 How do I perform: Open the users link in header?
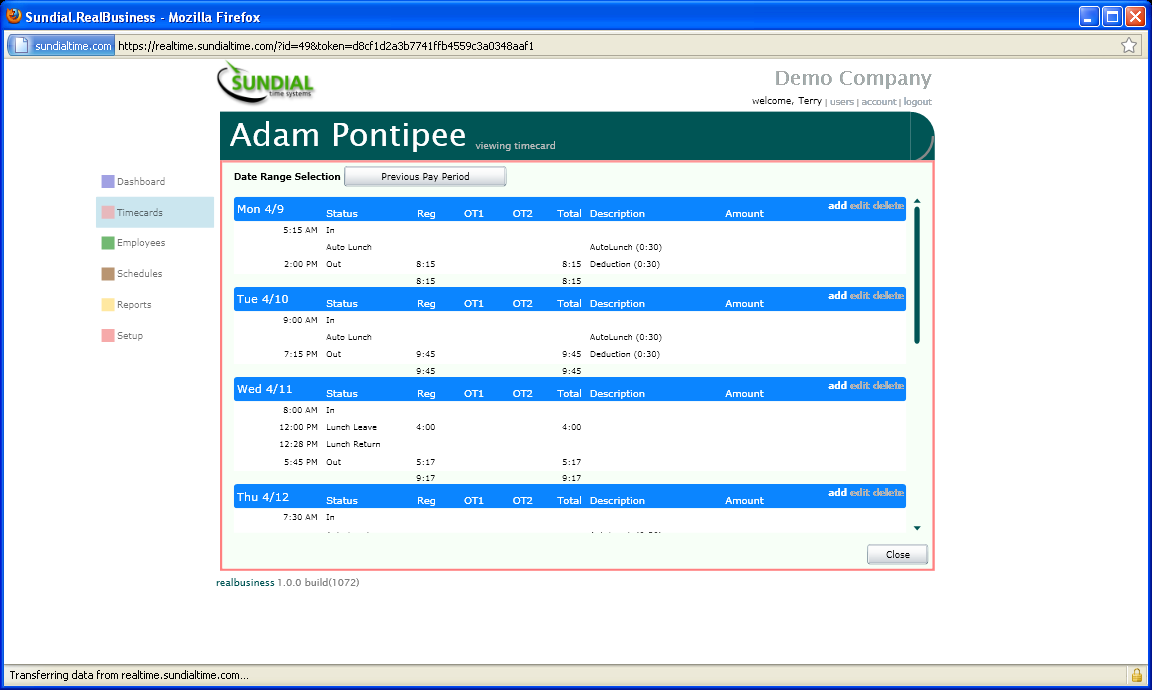pyautogui.click(x=842, y=102)
